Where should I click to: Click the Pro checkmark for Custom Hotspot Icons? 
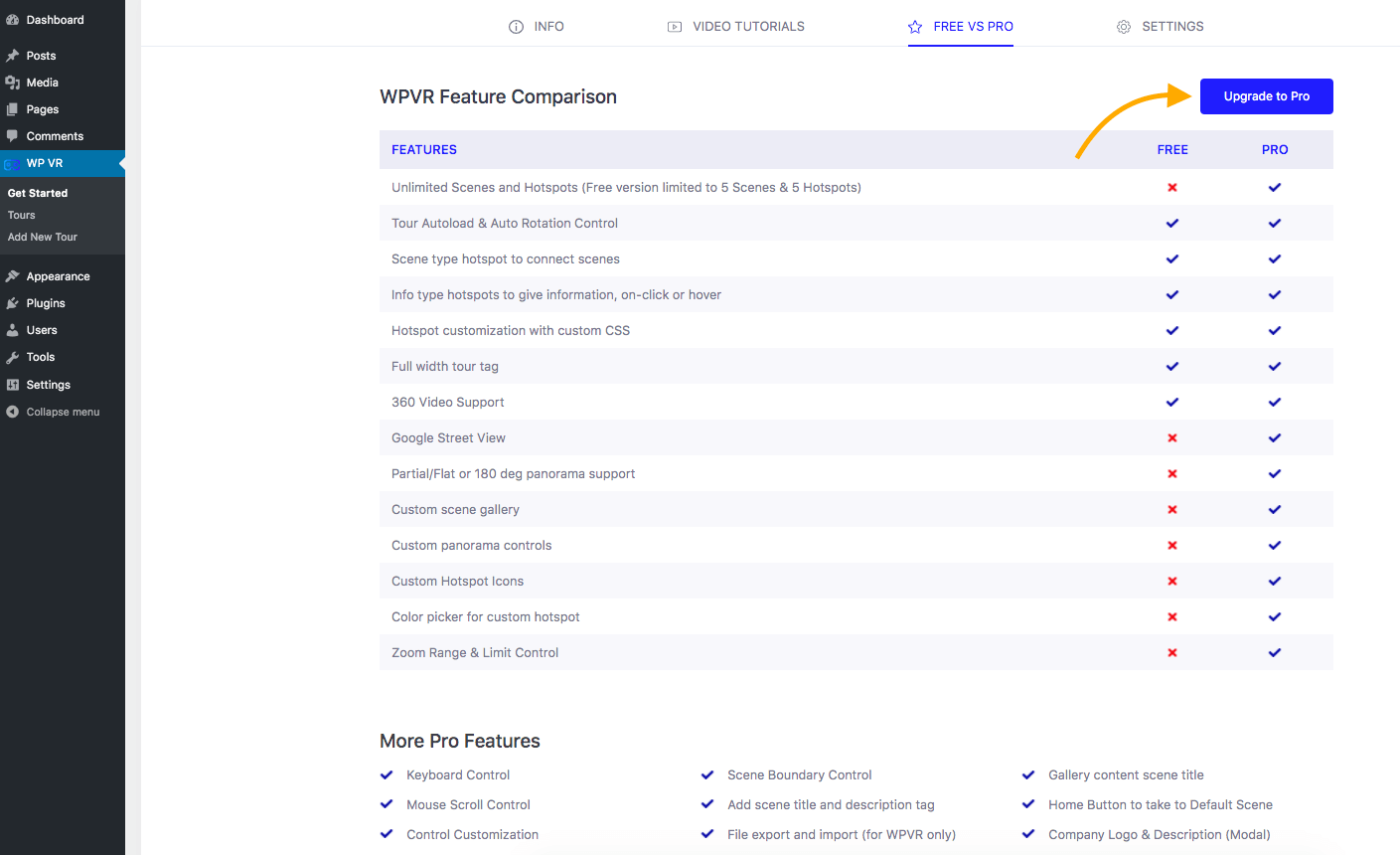tap(1275, 581)
